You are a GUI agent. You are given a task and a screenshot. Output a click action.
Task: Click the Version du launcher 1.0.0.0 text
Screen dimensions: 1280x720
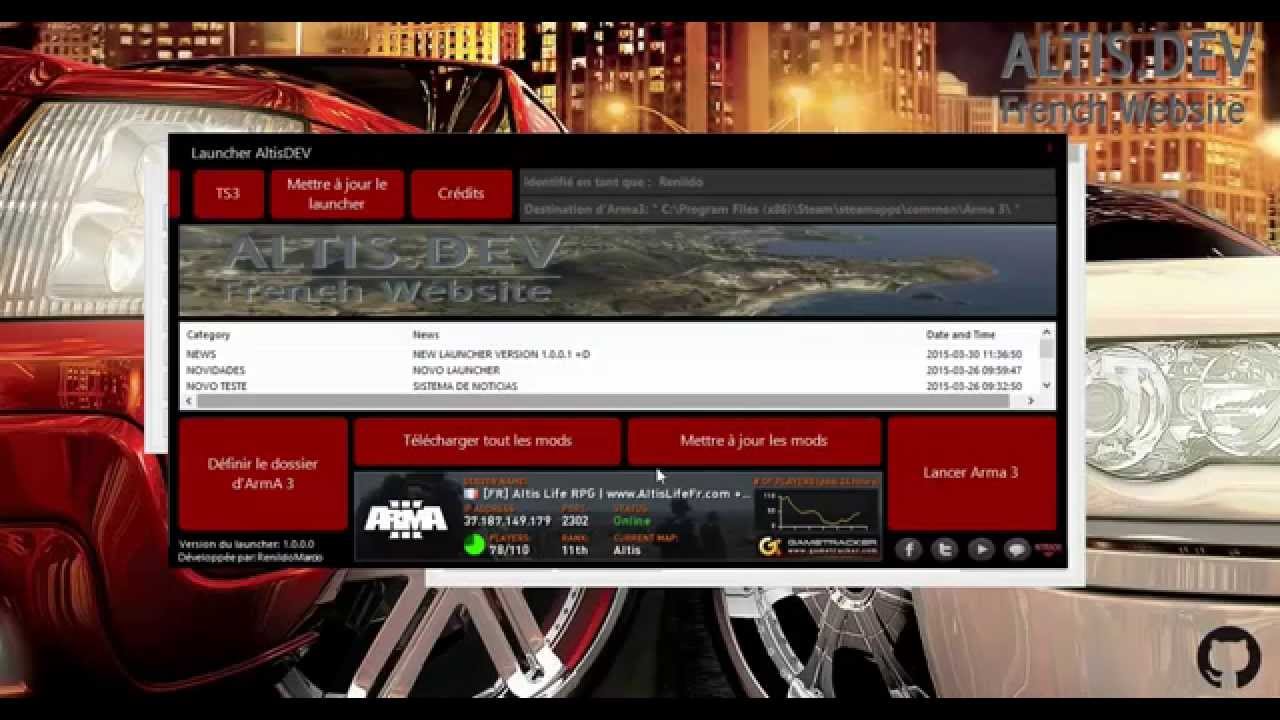click(x=246, y=544)
